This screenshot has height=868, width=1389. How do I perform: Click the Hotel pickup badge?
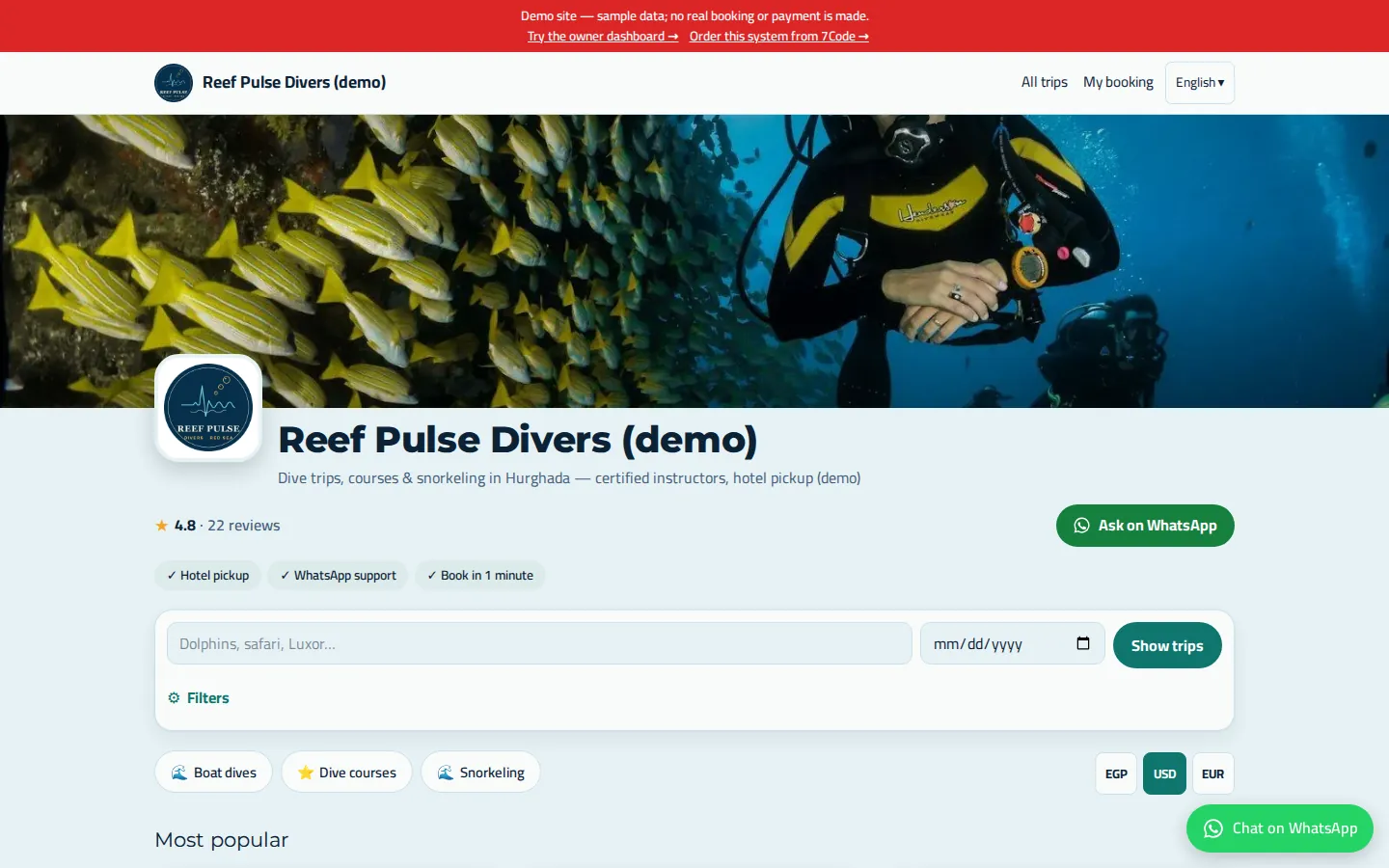coord(207,576)
